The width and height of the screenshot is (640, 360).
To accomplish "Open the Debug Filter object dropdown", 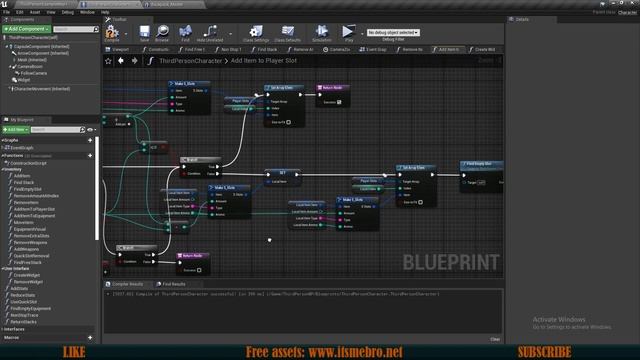I will tap(393, 32).
